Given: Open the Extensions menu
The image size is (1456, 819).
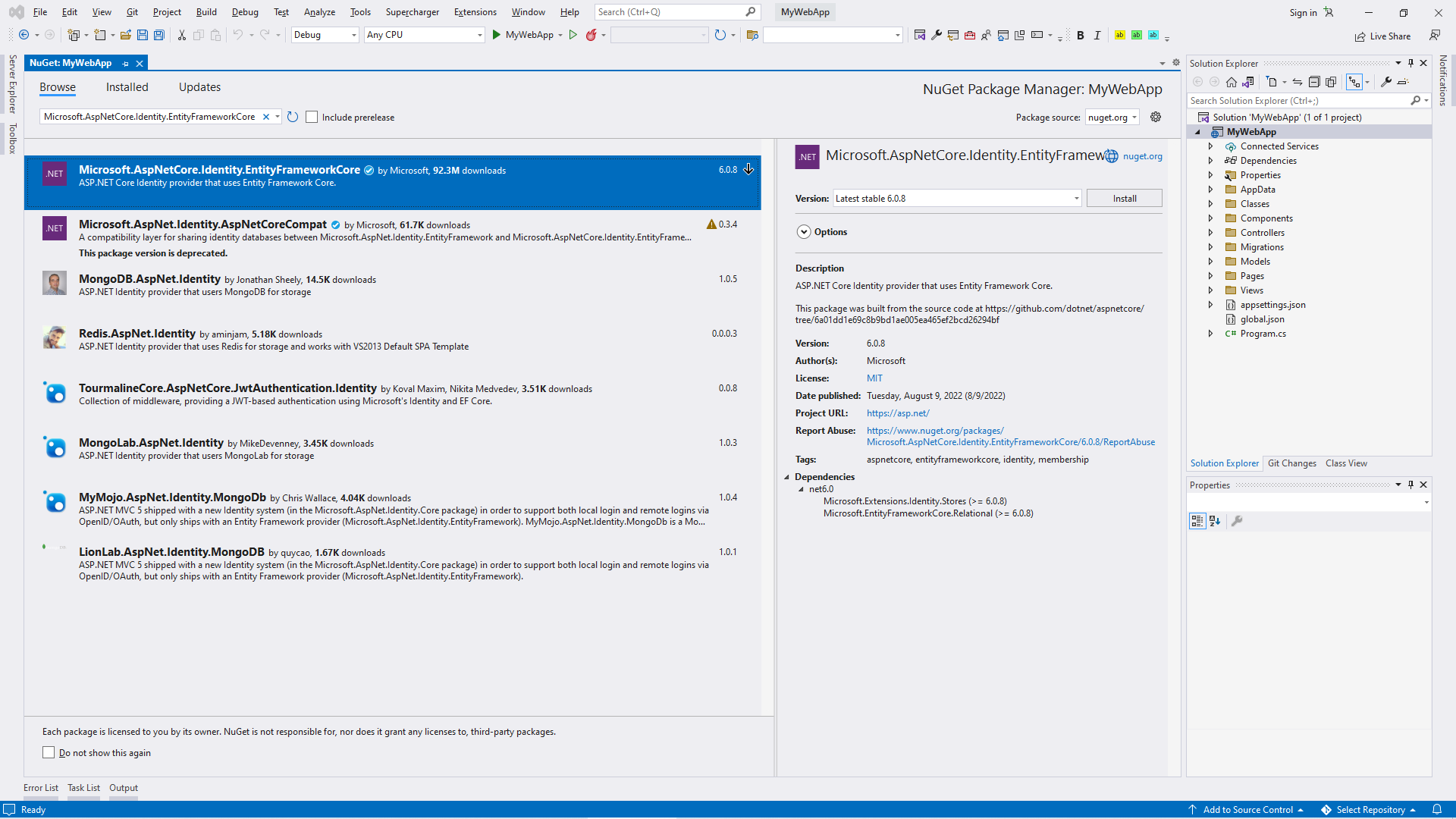Looking at the screenshot, I should click(x=475, y=12).
